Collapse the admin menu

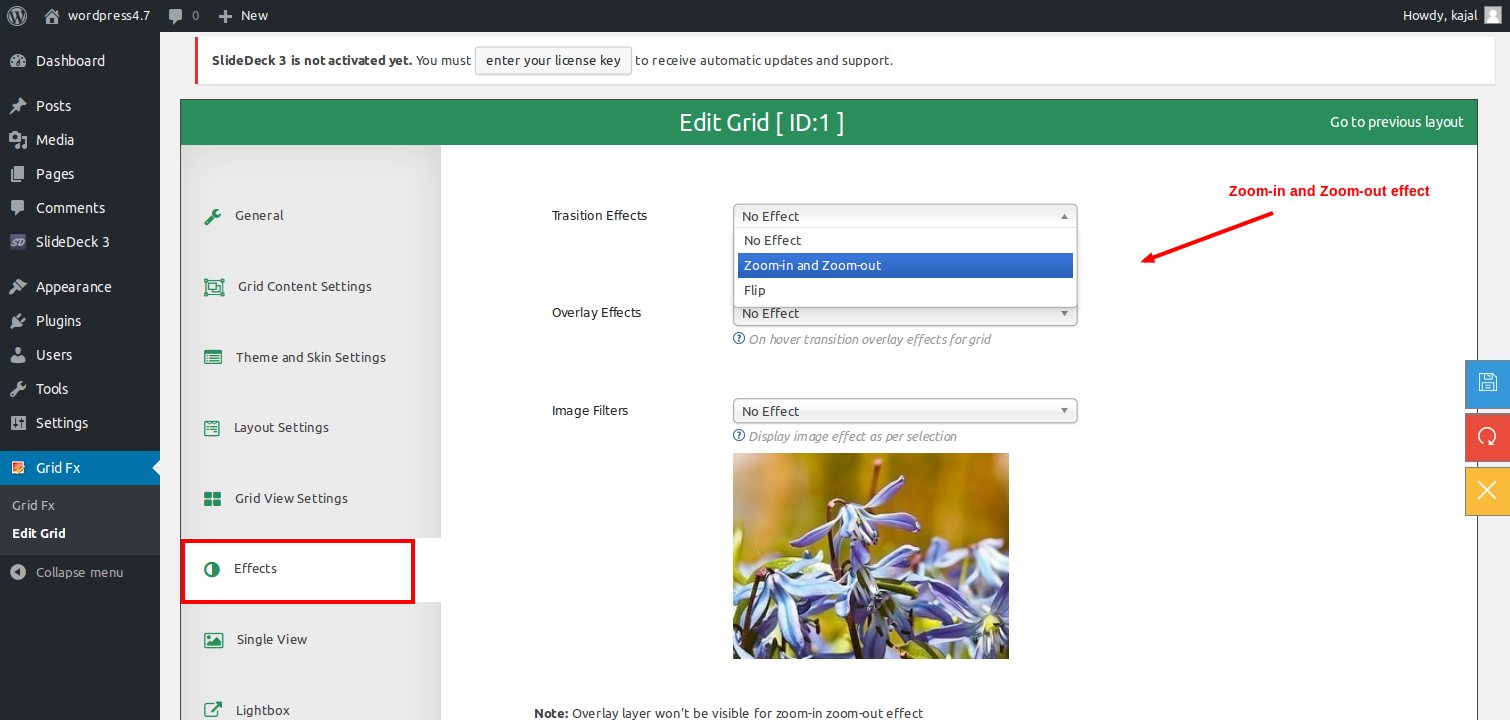(66, 572)
